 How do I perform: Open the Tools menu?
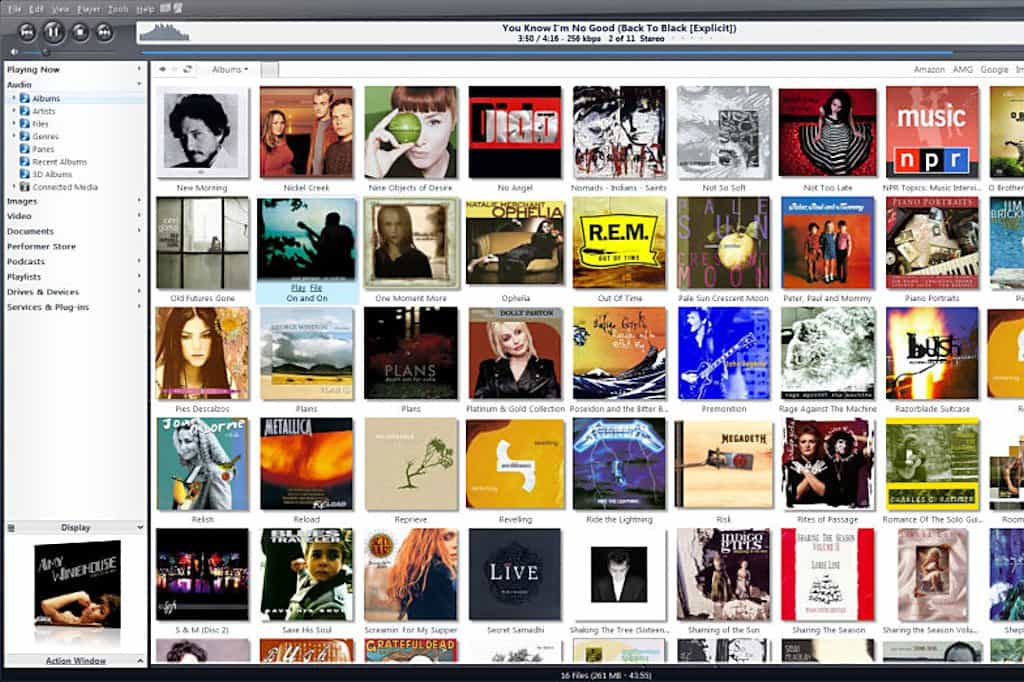(118, 9)
